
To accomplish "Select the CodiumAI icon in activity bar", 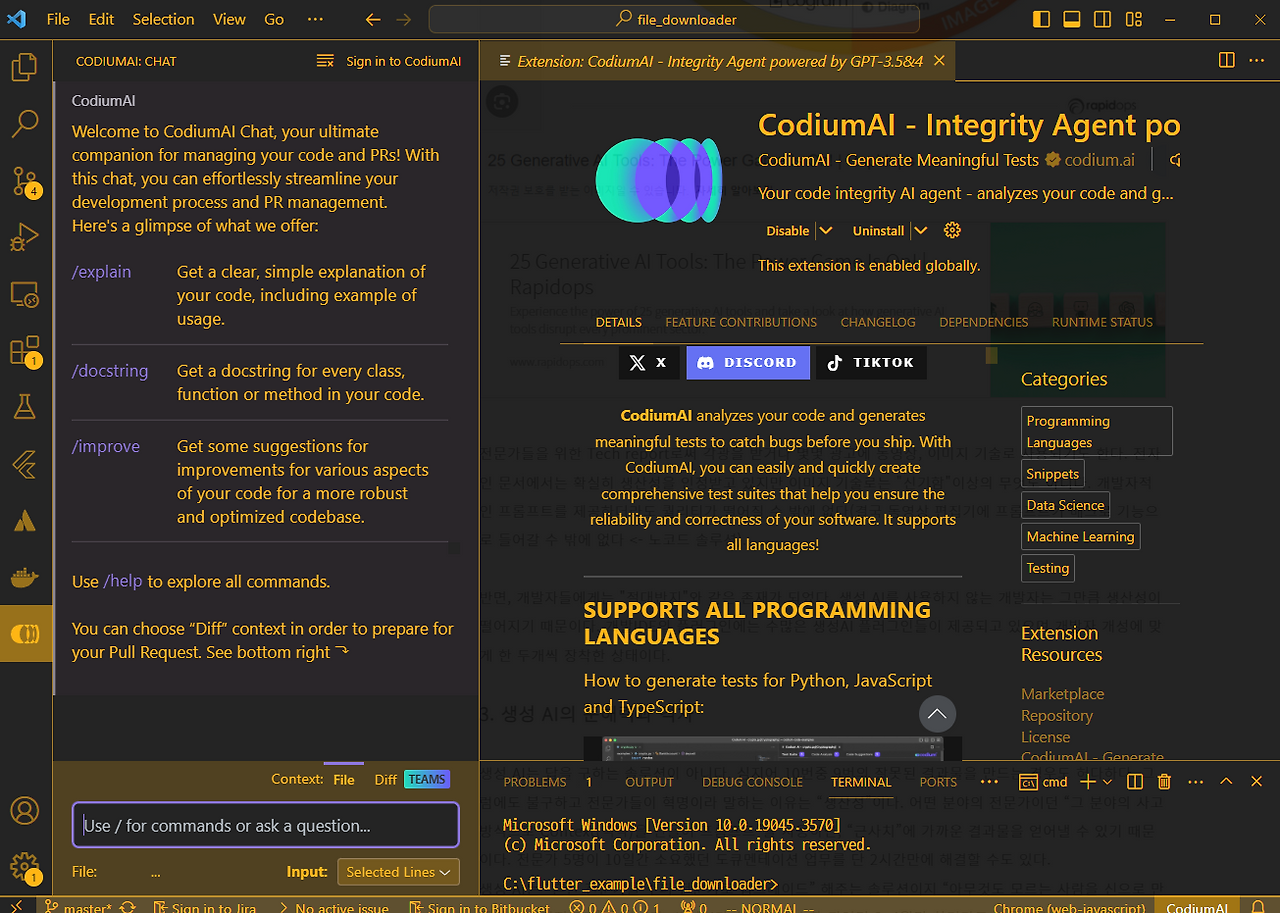I will click(x=25, y=634).
